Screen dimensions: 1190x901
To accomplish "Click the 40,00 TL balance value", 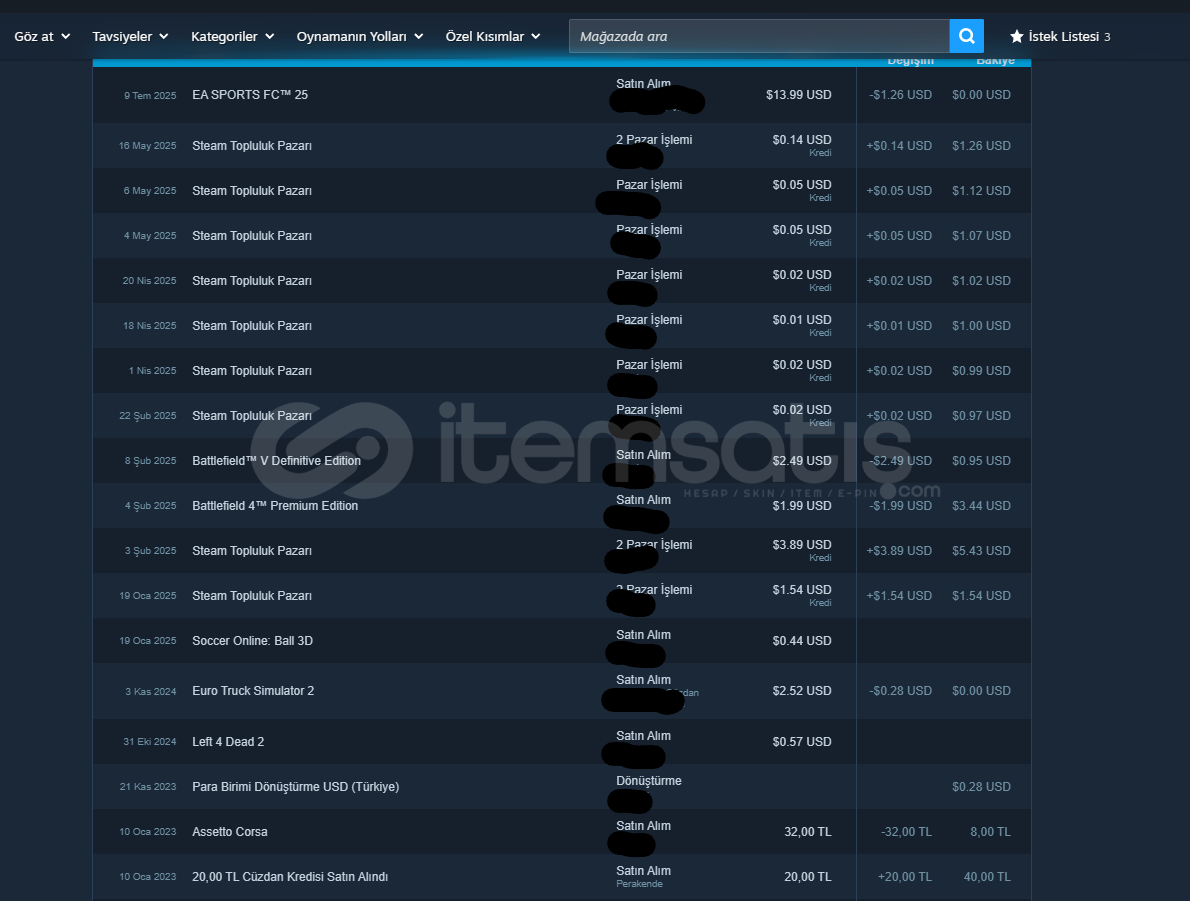I will [987, 877].
